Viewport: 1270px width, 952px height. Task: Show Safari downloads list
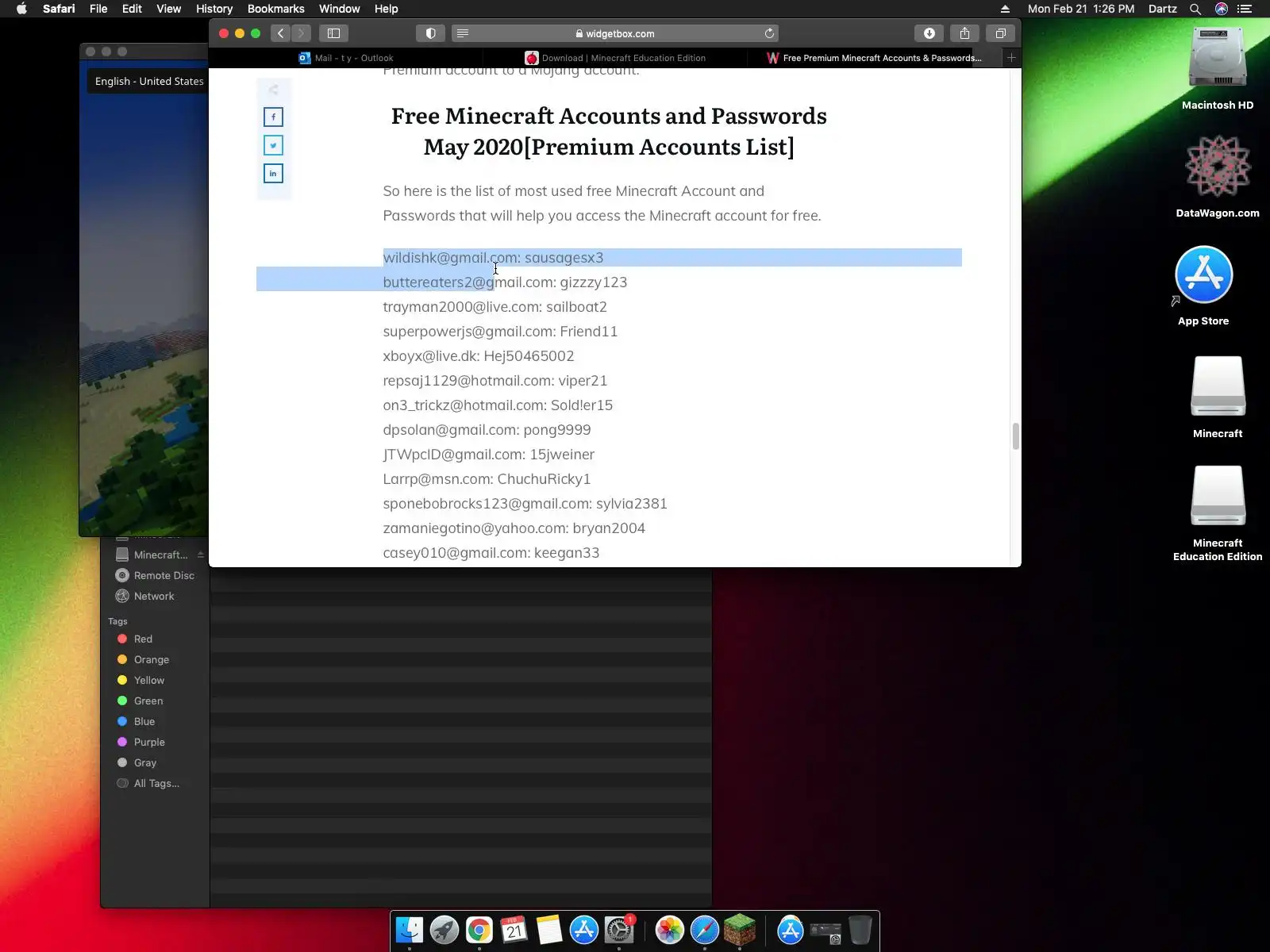point(929,33)
